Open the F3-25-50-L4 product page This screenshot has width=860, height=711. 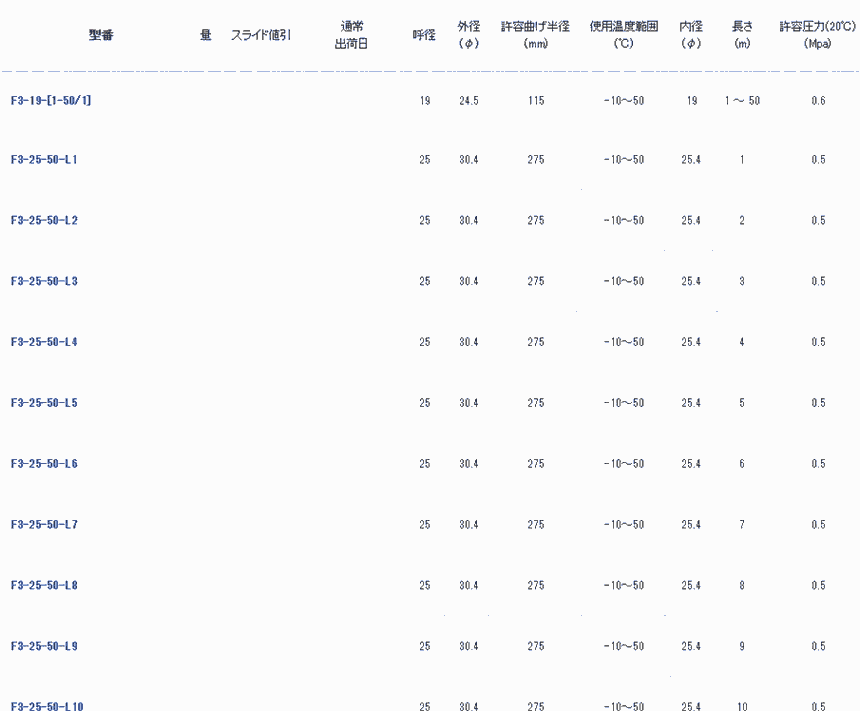tap(44, 343)
